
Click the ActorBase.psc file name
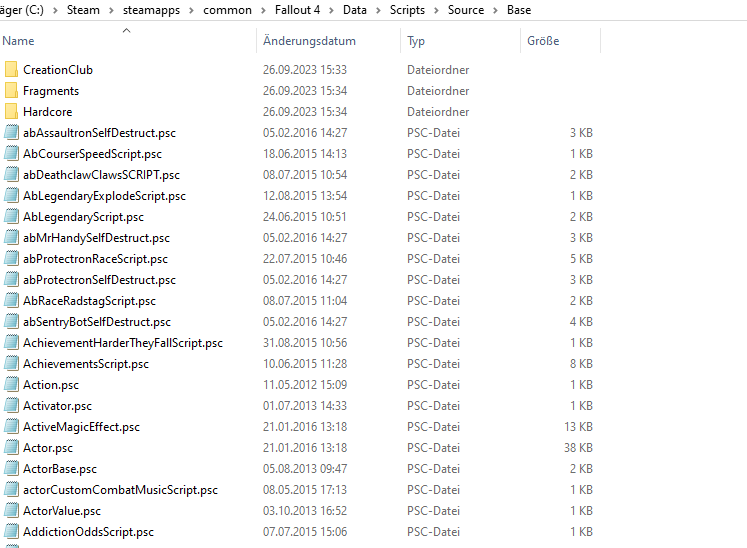coord(60,469)
